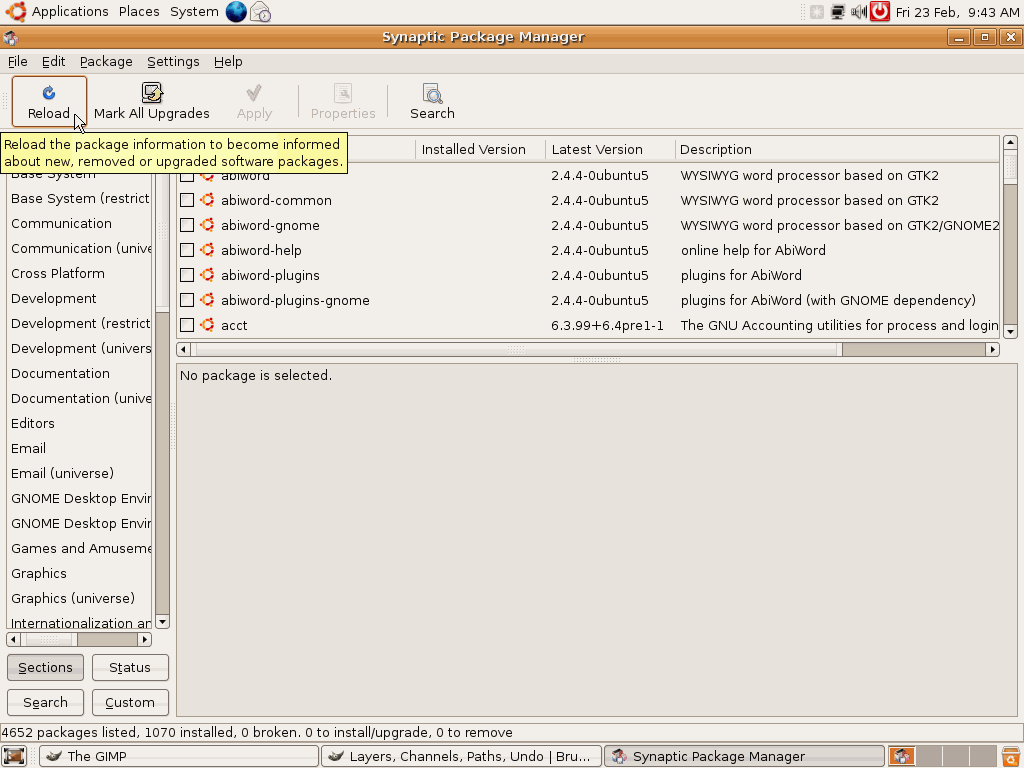The width and height of the screenshot is (1024, 768).
Task: Click the abiword-plugins package Ubuntu icon
Action: point(207,275)
